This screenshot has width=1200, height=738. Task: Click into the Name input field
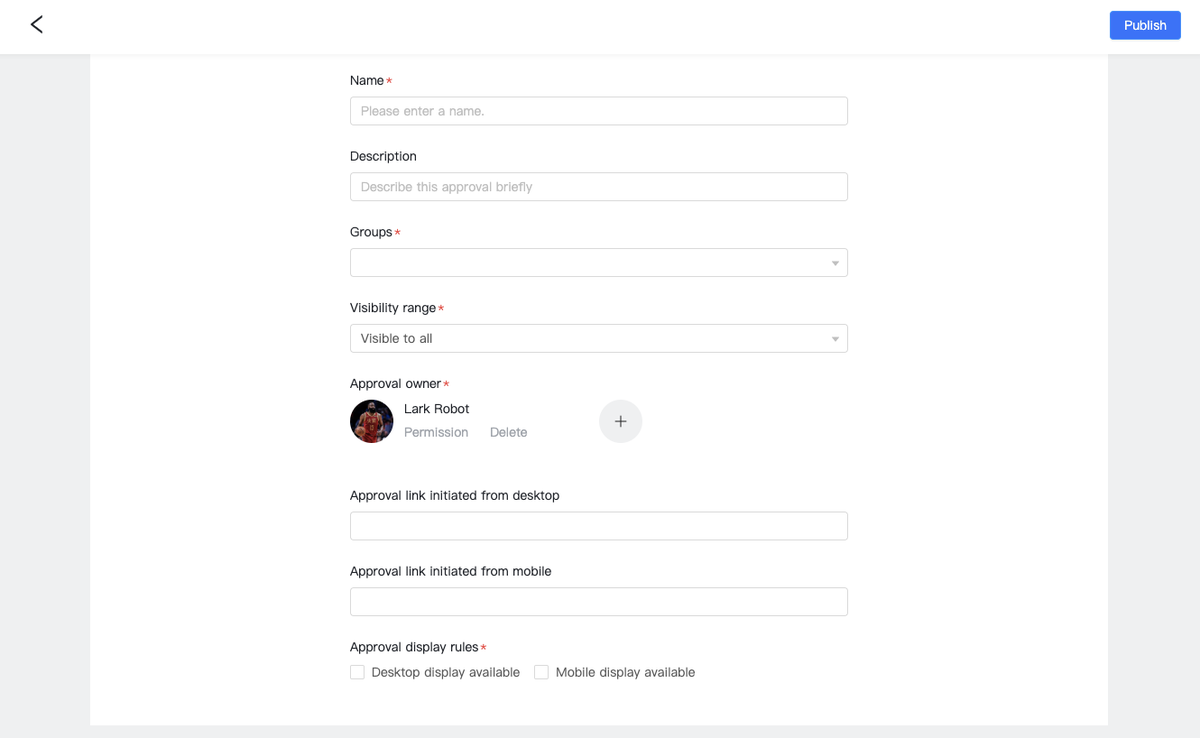(598, 111)
